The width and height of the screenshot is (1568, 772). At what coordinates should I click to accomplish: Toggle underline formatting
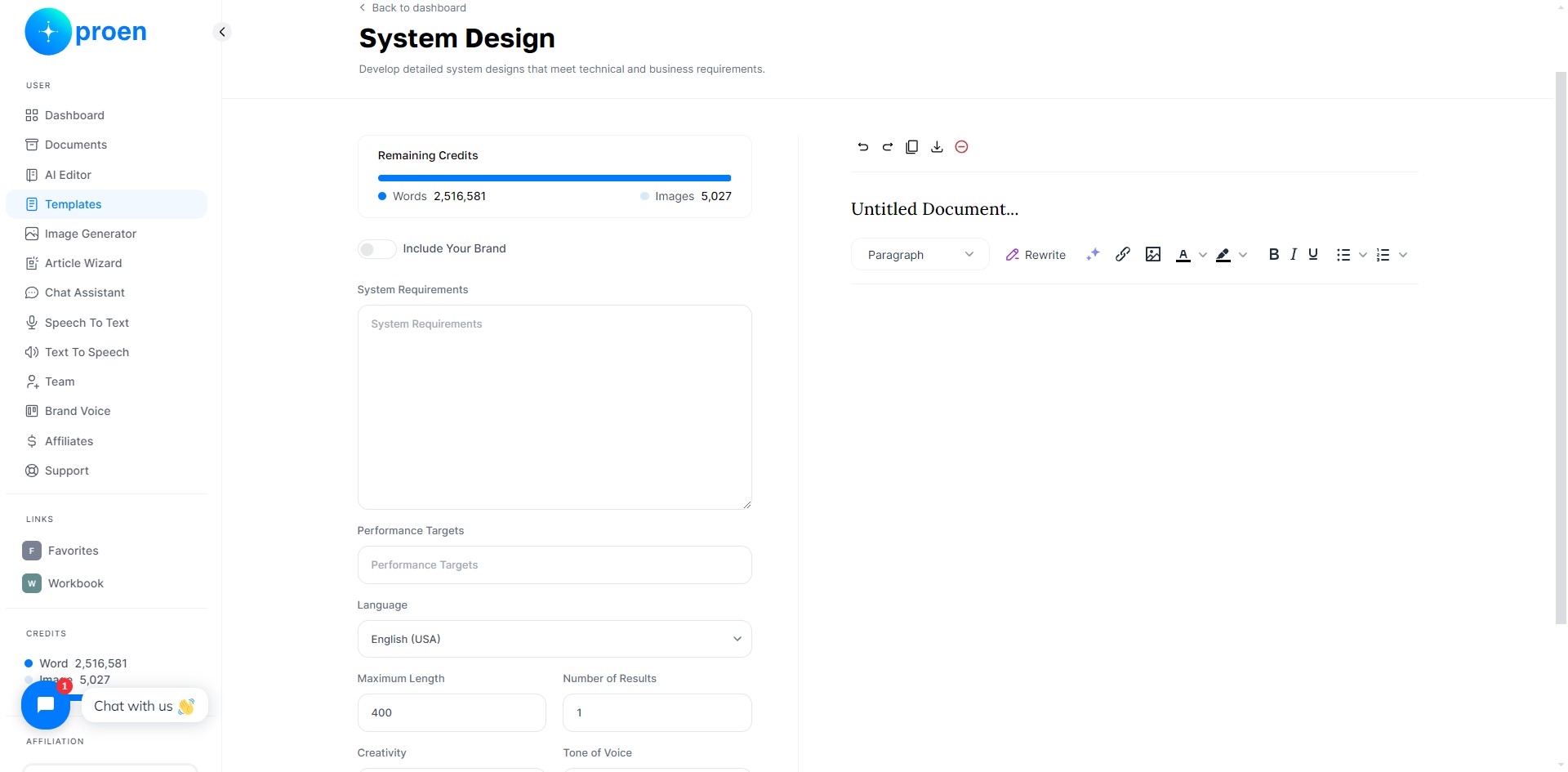[x=1313, y=255]
